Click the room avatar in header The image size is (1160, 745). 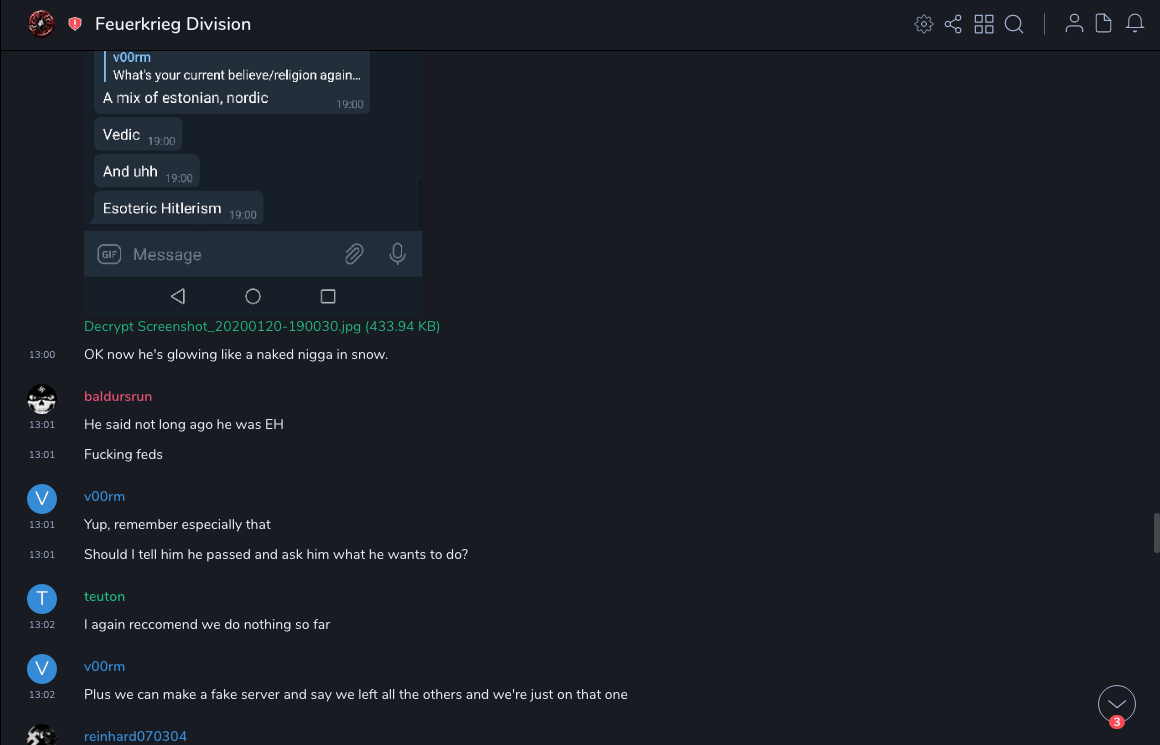(41, 24)
